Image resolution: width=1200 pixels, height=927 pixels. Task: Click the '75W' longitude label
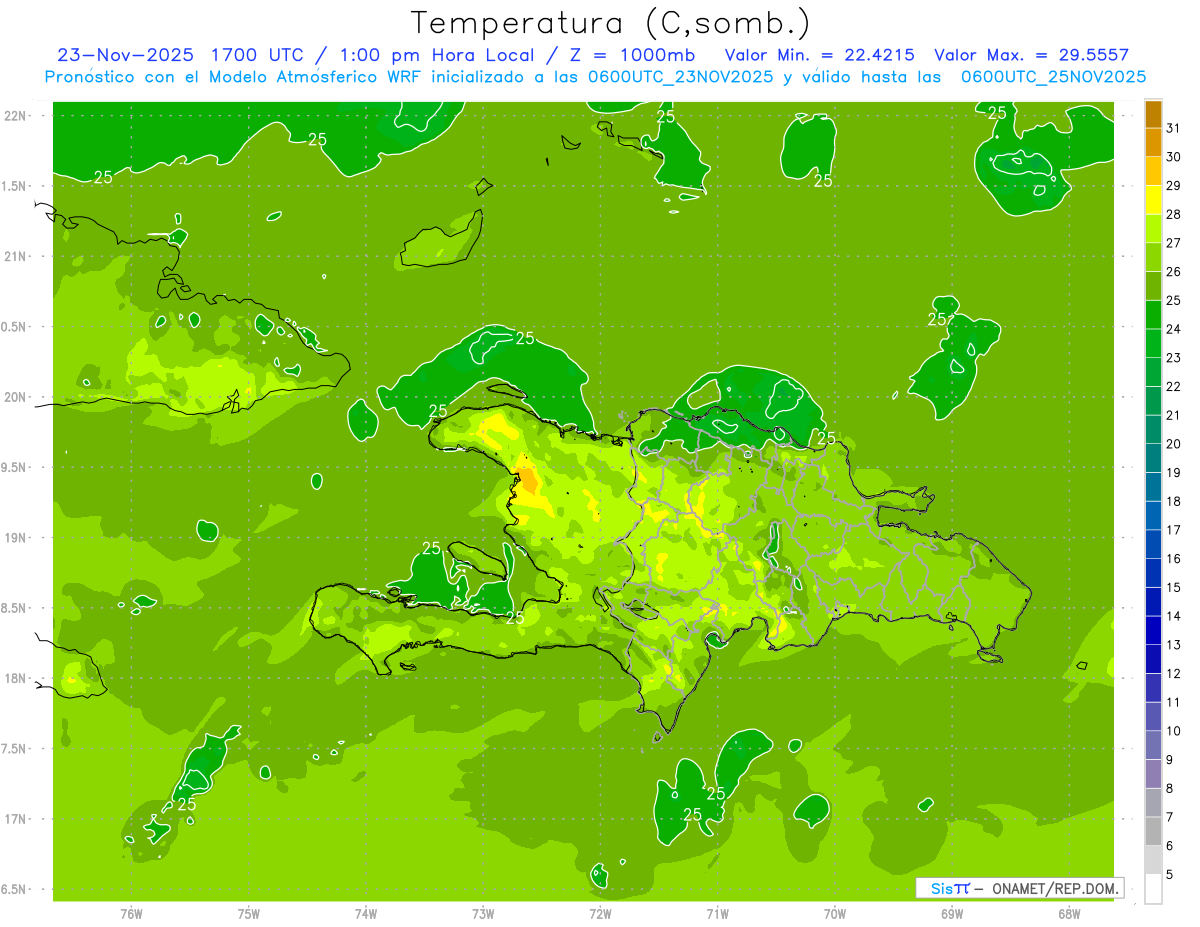click(249, 913)
